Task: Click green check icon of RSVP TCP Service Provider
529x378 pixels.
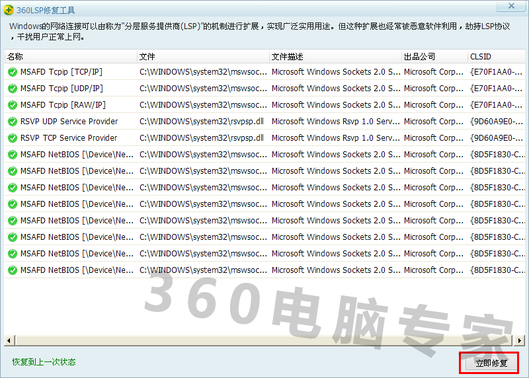Action: tap(12, 138)
